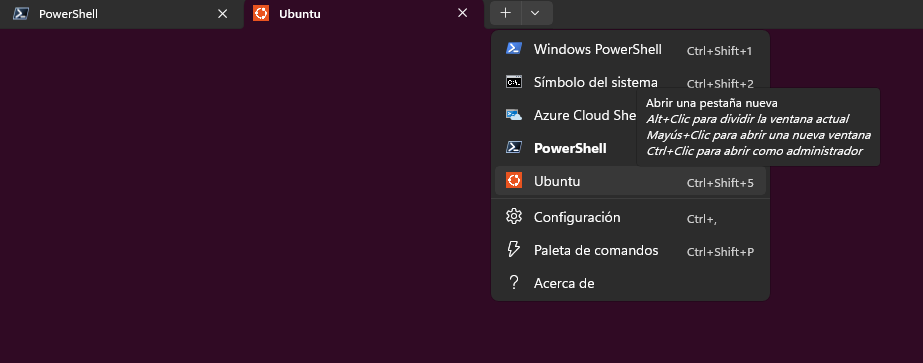This screenshot has height=363, width=923.
Task: Click the Acerca de question mark icon
Action: [x=514, y=283]
